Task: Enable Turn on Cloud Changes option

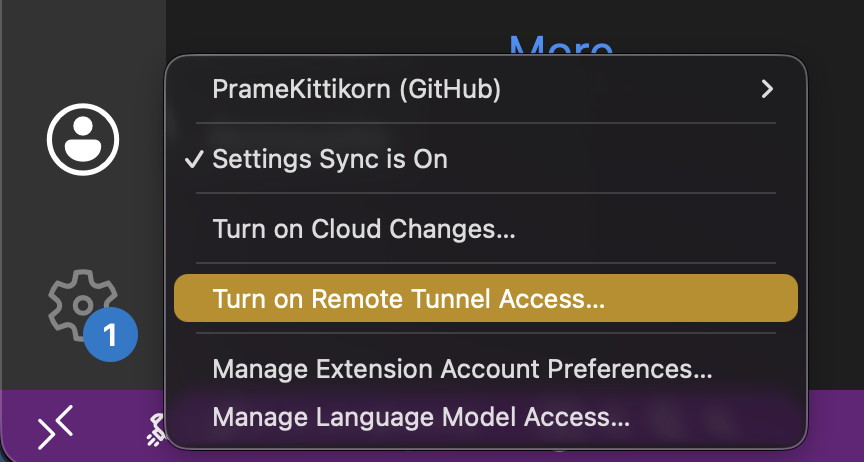Action: click(364, 229)
